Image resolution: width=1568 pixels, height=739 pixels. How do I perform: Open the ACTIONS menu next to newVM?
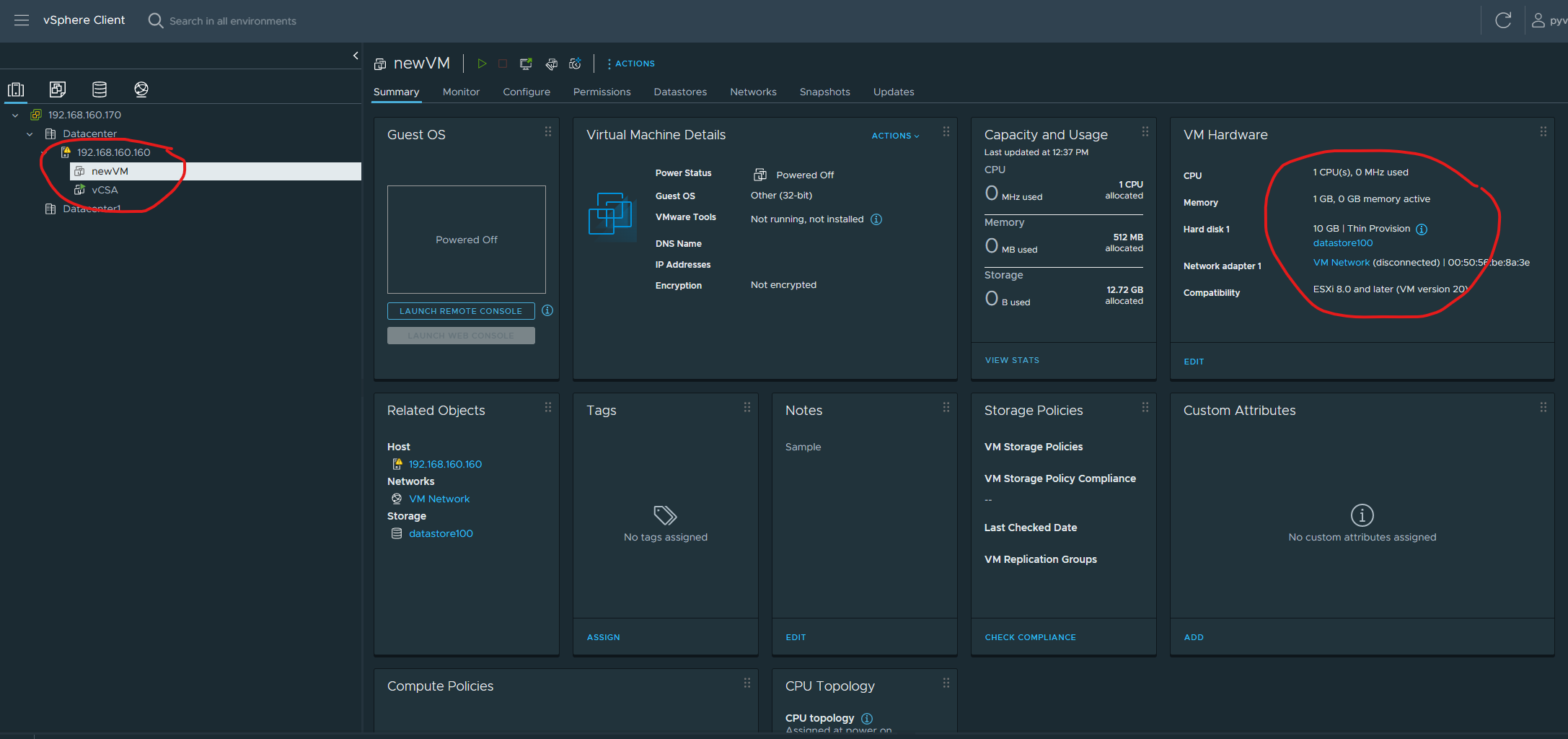coord(630,64)
